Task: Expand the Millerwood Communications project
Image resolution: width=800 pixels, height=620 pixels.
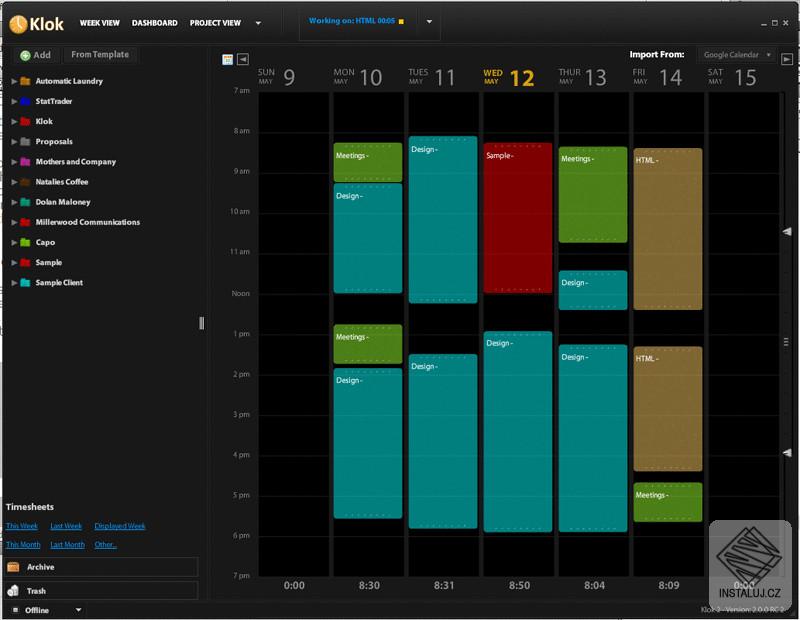Action: click(14, 222)
